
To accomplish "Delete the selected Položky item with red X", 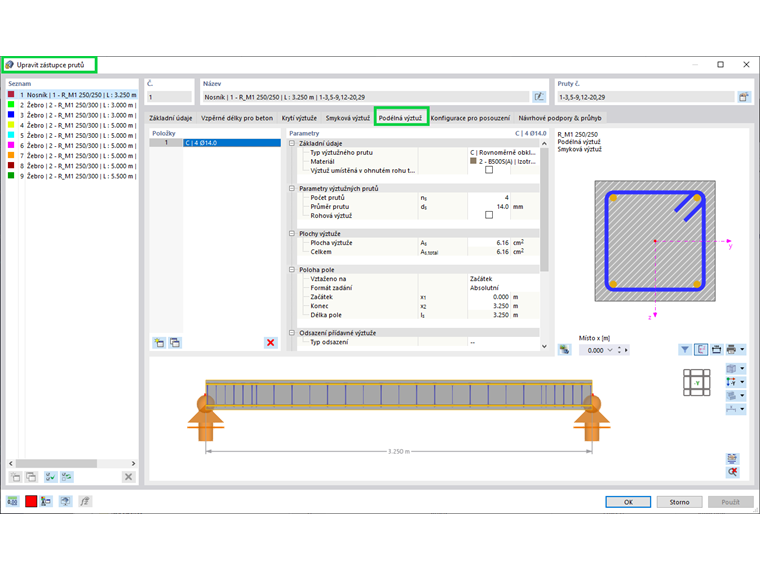I will tap(270, 343).
